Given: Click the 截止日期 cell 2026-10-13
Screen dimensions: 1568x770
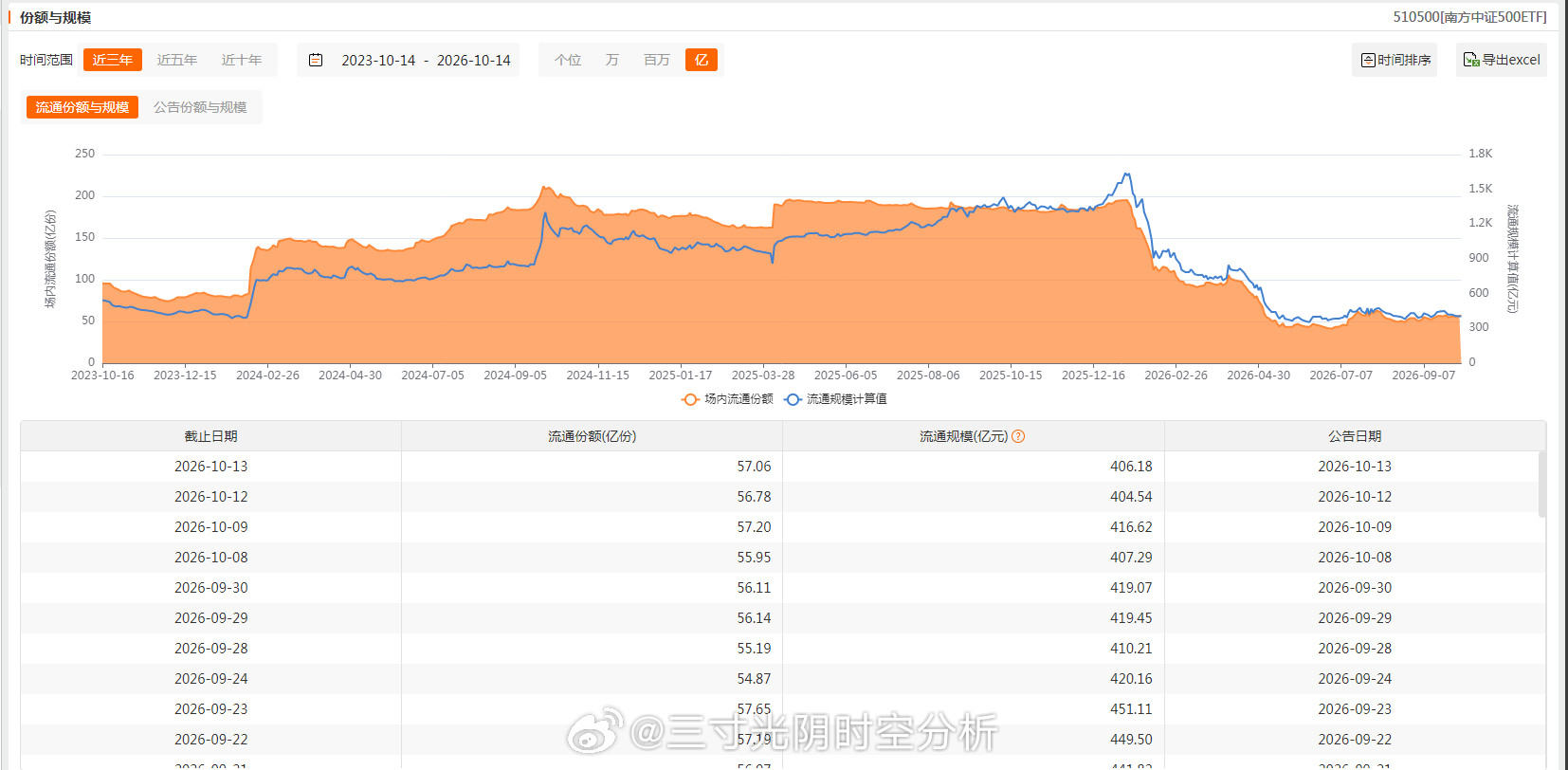Looking at the screenshot, I should (210, 467).
